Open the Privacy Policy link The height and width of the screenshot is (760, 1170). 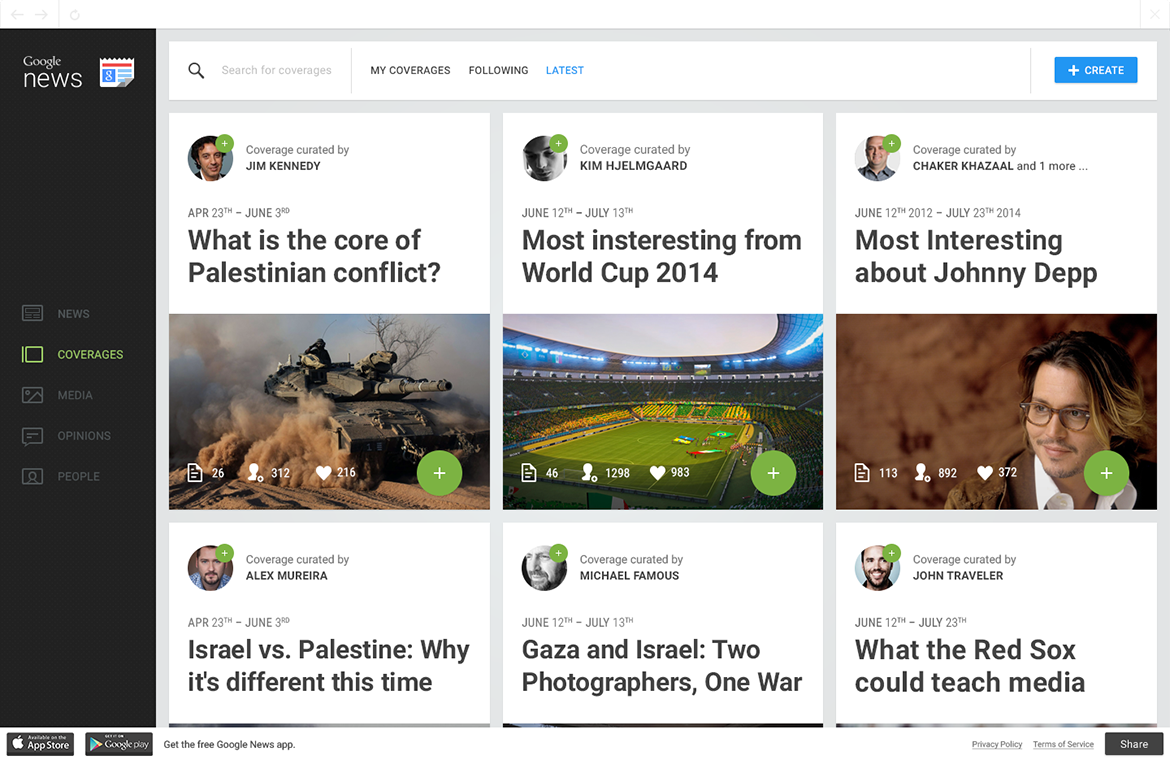[x=997, y=744]
